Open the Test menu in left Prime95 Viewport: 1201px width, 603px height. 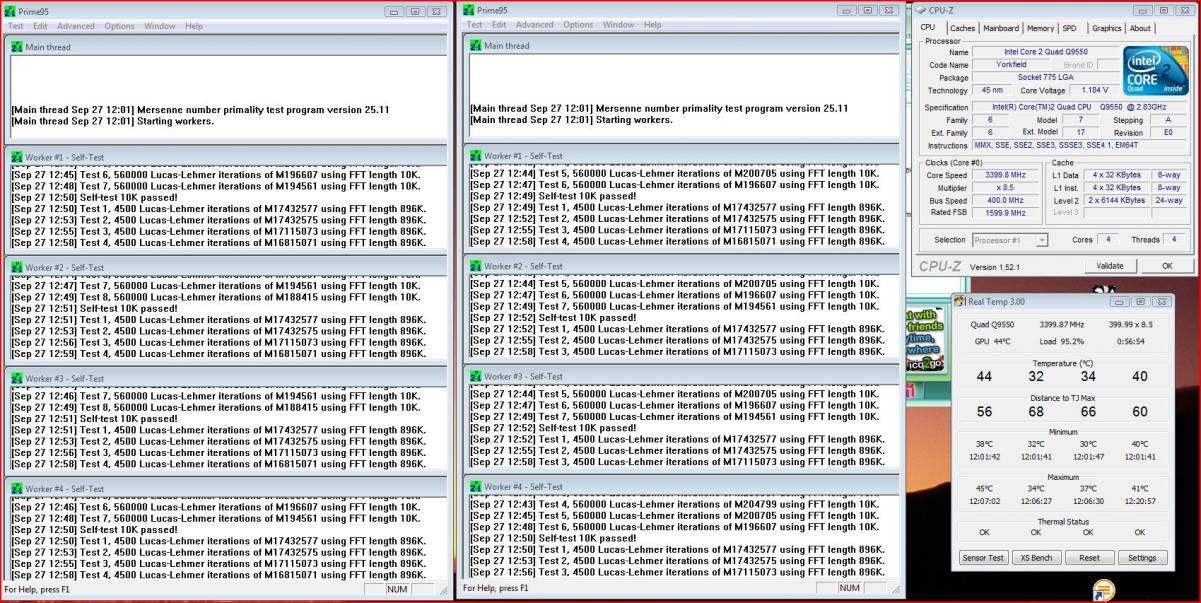pyautogui.click(x=17, y=25)
